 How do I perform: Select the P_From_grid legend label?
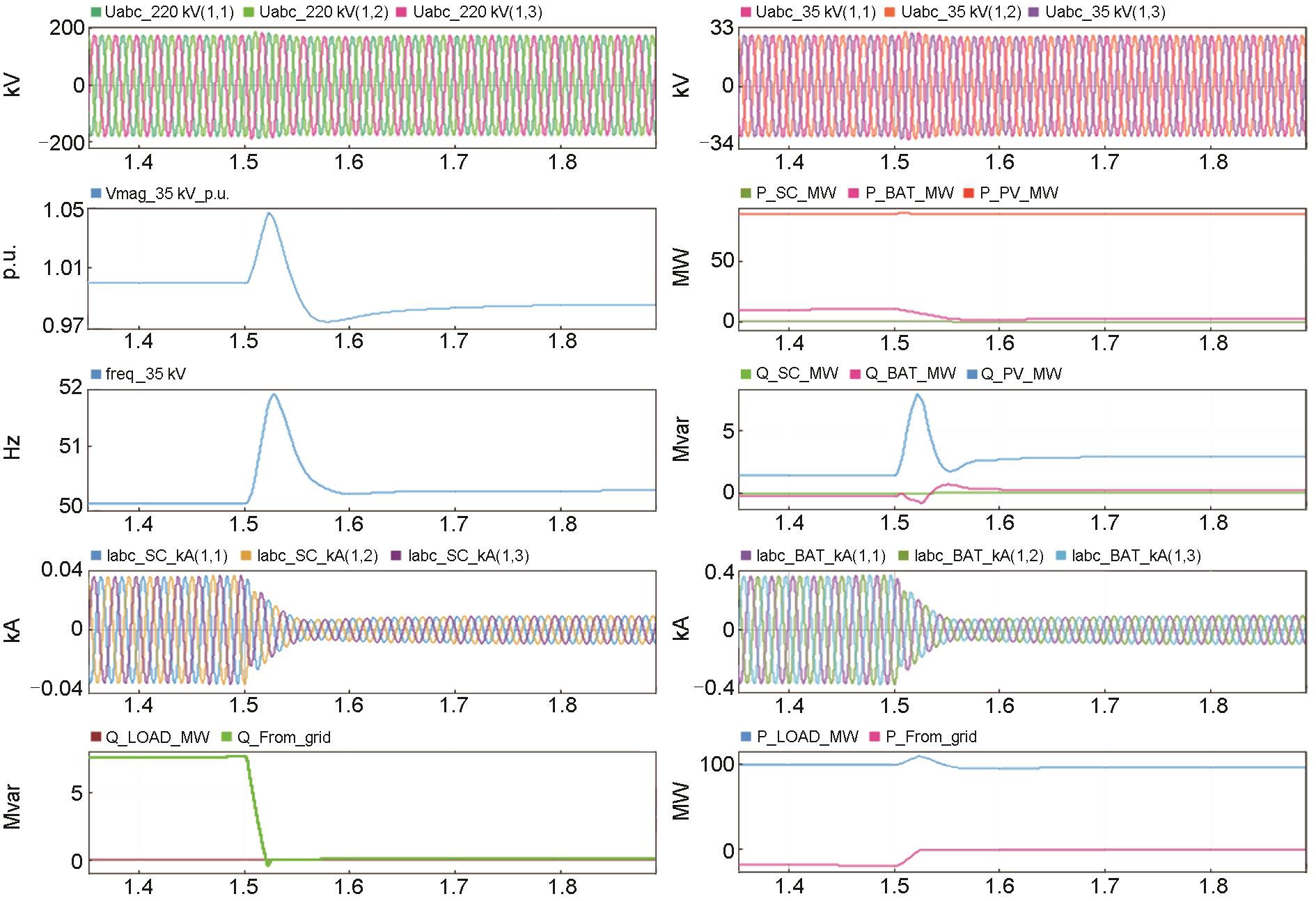931,737
